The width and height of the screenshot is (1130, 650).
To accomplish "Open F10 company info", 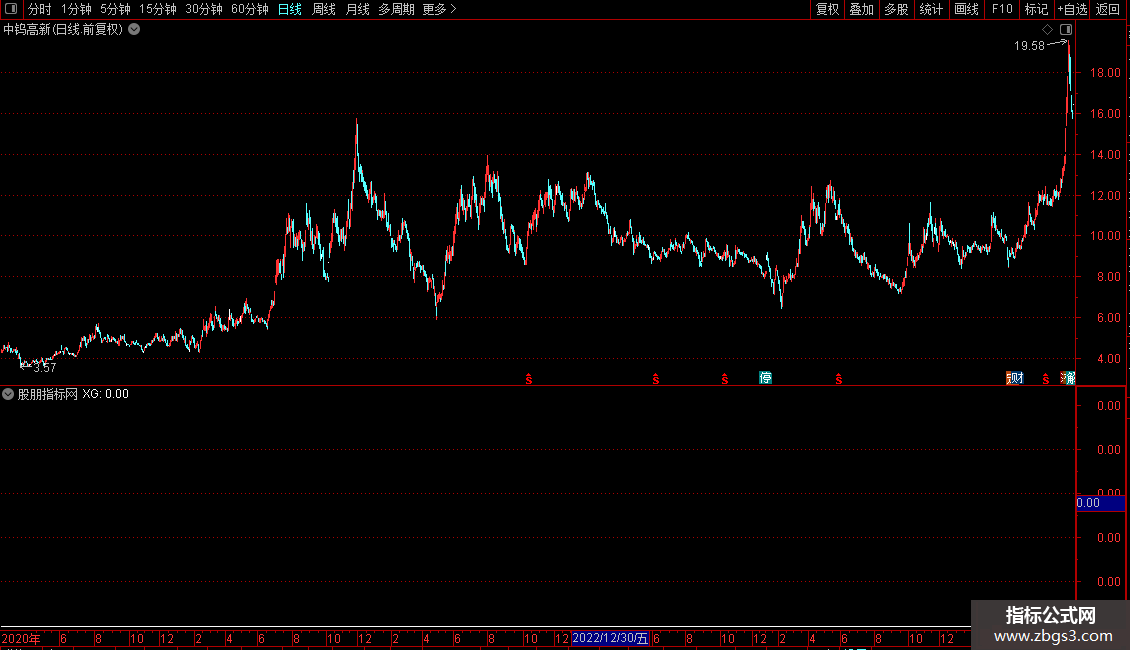I will pyautogui.click(x=1002, y=9).
